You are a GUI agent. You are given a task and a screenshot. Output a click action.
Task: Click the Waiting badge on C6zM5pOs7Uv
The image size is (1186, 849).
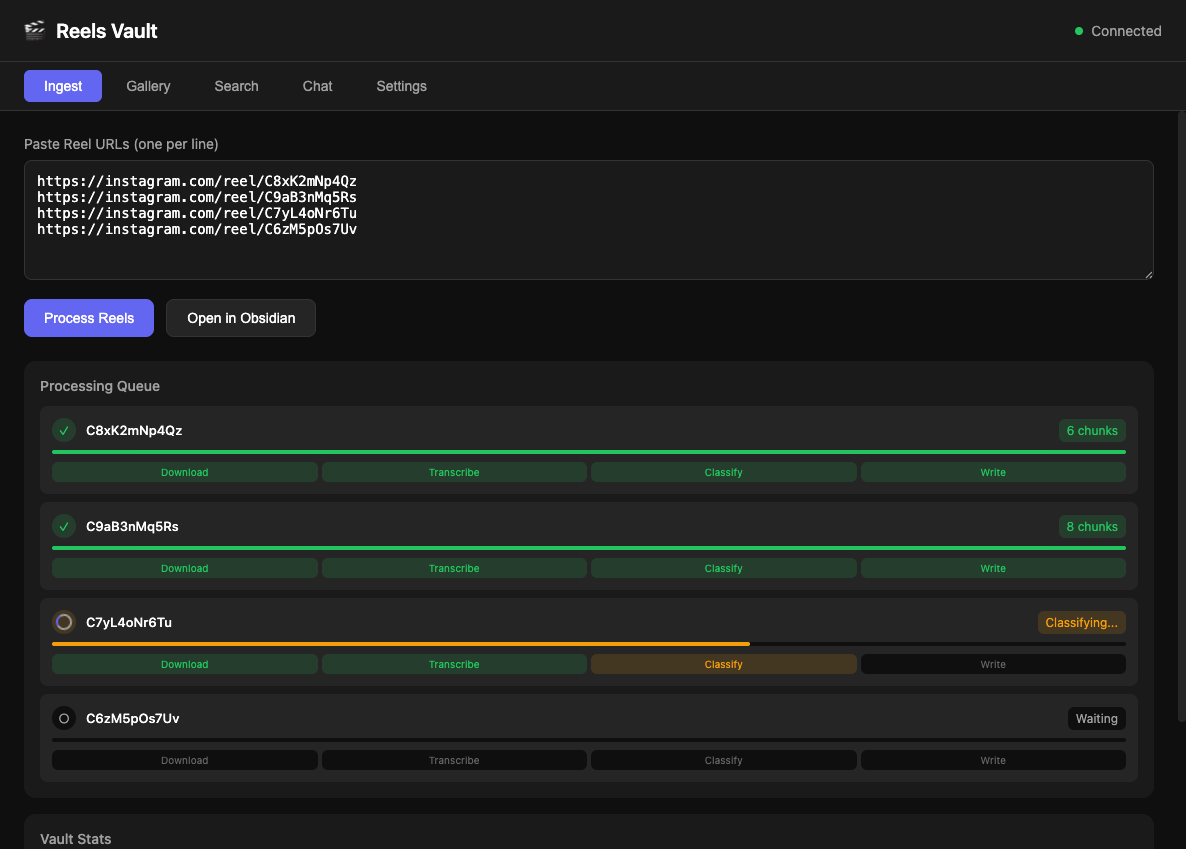1096,718
